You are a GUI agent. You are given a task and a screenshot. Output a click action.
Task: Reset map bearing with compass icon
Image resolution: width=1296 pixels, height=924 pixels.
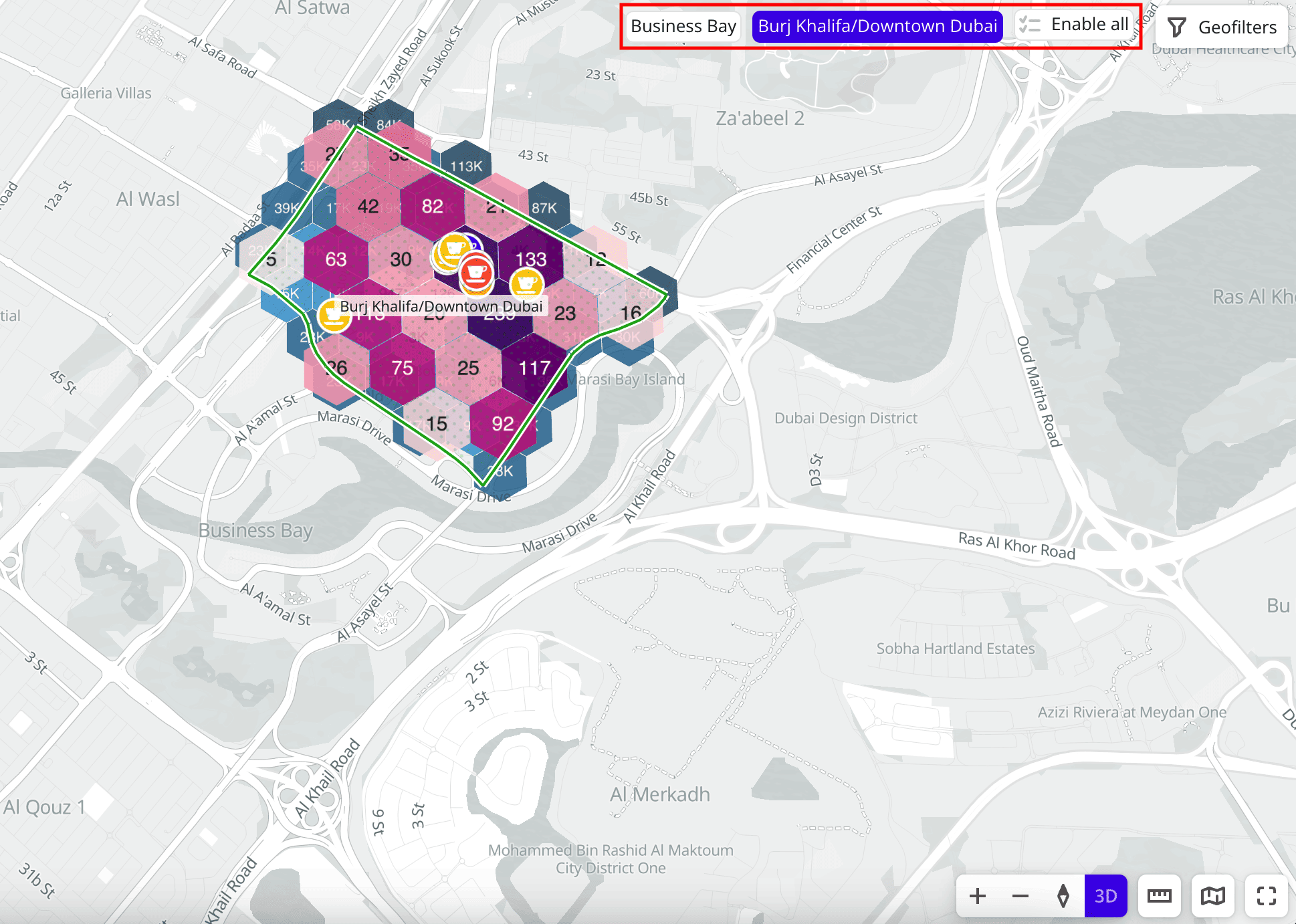(x=1063, y=896)
